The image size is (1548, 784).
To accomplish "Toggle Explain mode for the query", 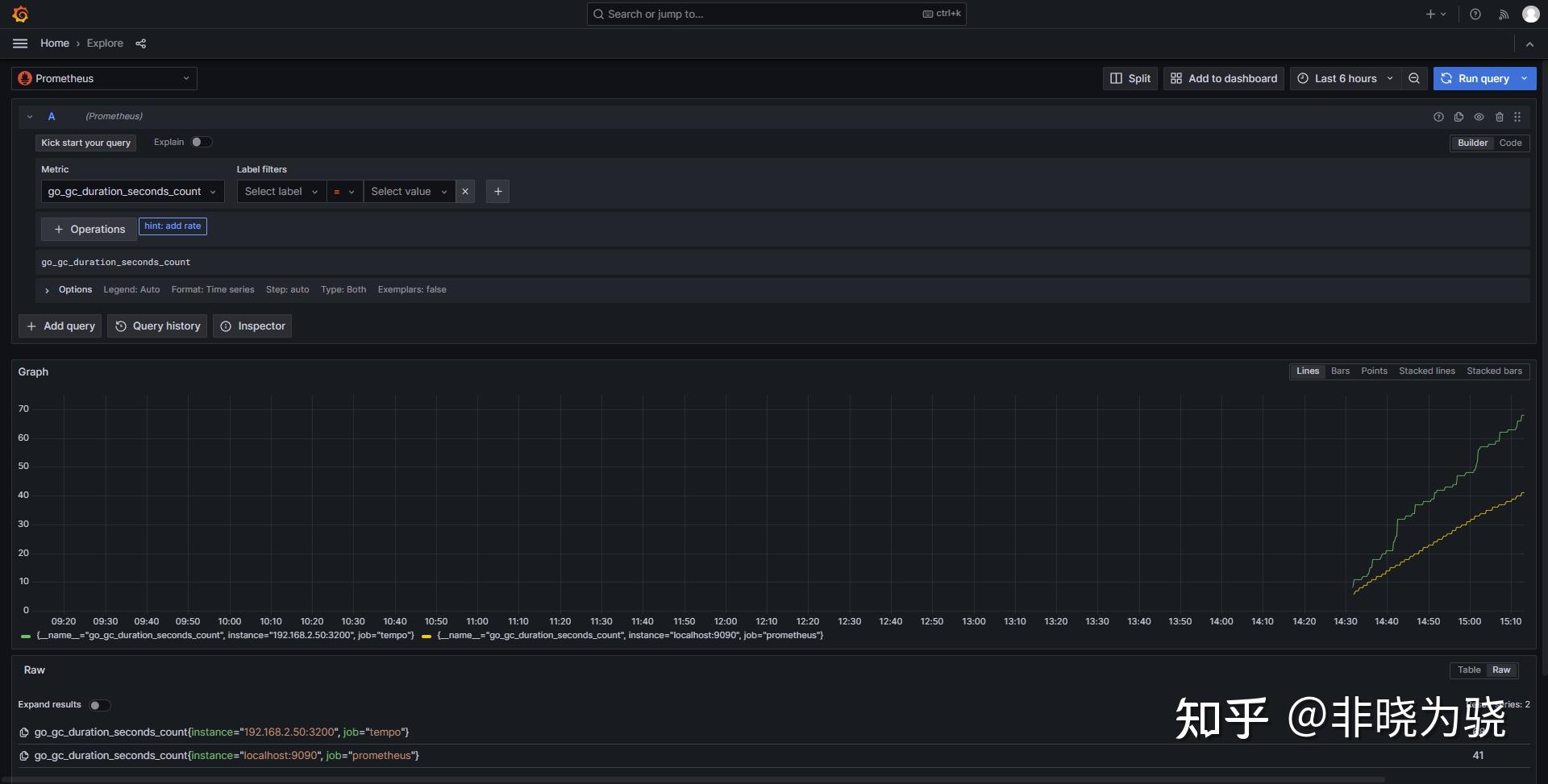I will pos(202,142).
